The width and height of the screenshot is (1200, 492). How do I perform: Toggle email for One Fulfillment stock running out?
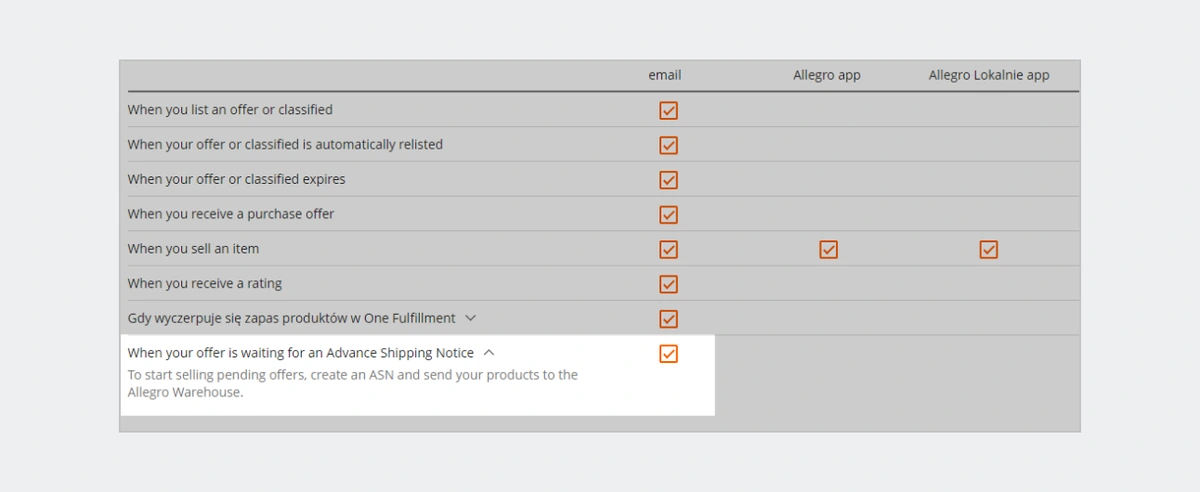click(669, 319)
